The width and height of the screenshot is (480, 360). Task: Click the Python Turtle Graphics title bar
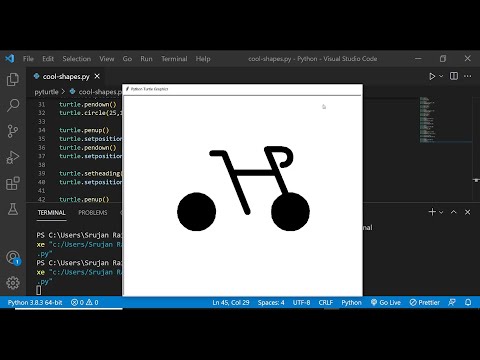(242, 89)
